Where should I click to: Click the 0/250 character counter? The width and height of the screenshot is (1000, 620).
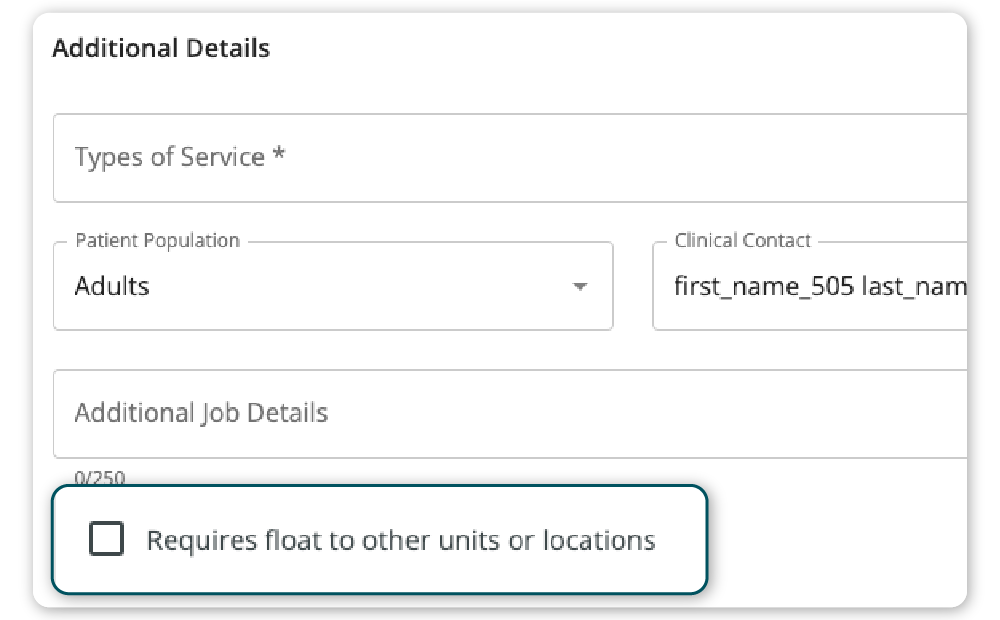click(x=100, y=477)
